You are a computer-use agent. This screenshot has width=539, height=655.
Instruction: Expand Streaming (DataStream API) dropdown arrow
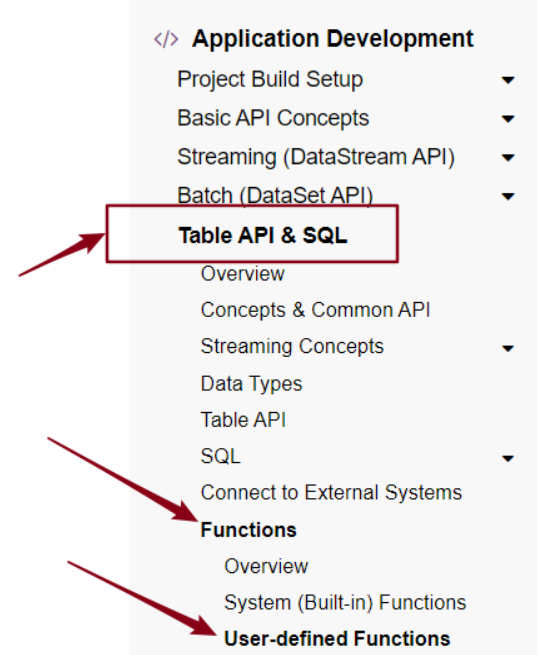[x=508, y=158]
